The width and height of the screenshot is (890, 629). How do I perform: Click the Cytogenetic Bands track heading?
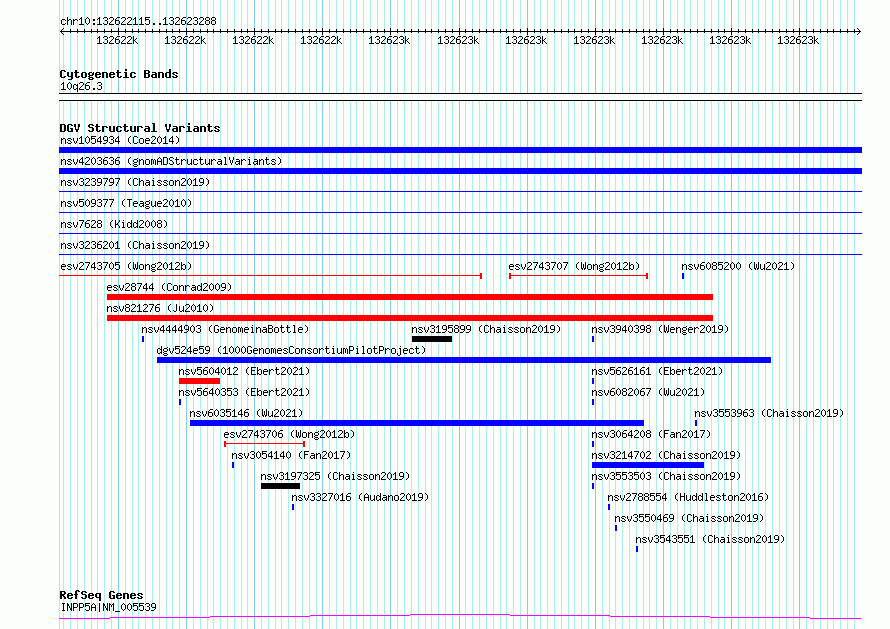[119, 74]
